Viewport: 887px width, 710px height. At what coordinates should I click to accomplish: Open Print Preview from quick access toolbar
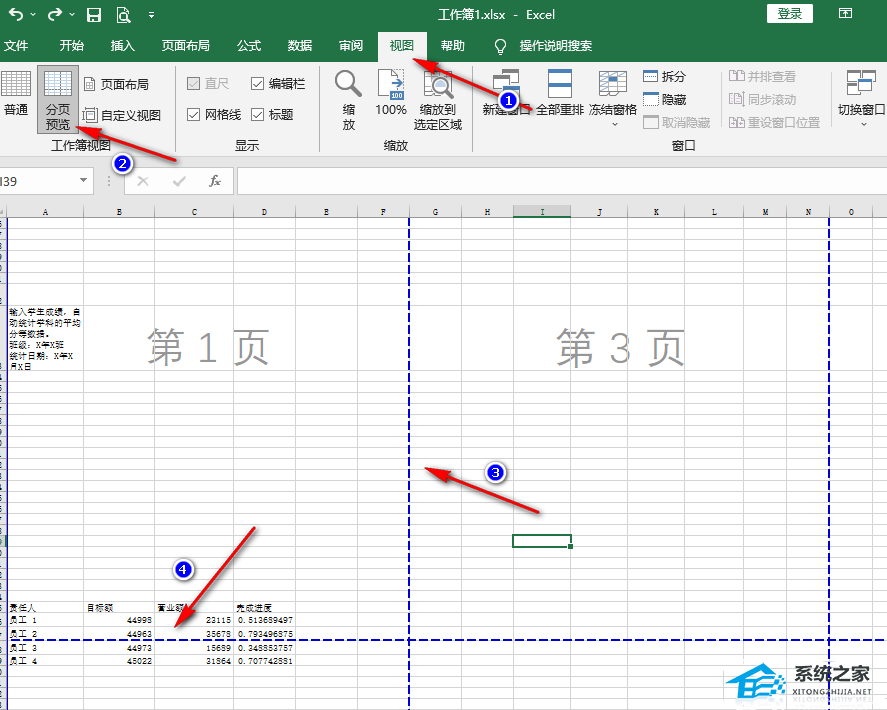[123, 15]
